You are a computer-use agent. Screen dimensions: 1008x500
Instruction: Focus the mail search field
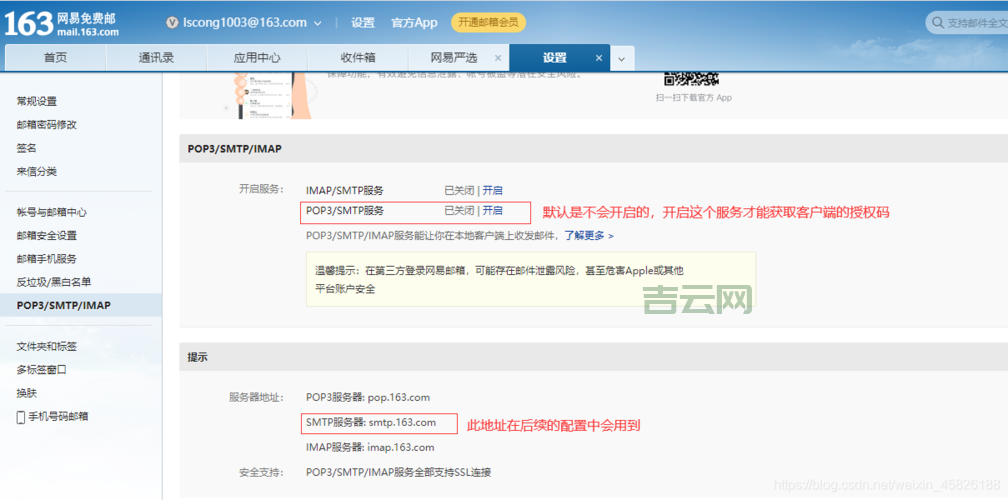tap(968, 23)
